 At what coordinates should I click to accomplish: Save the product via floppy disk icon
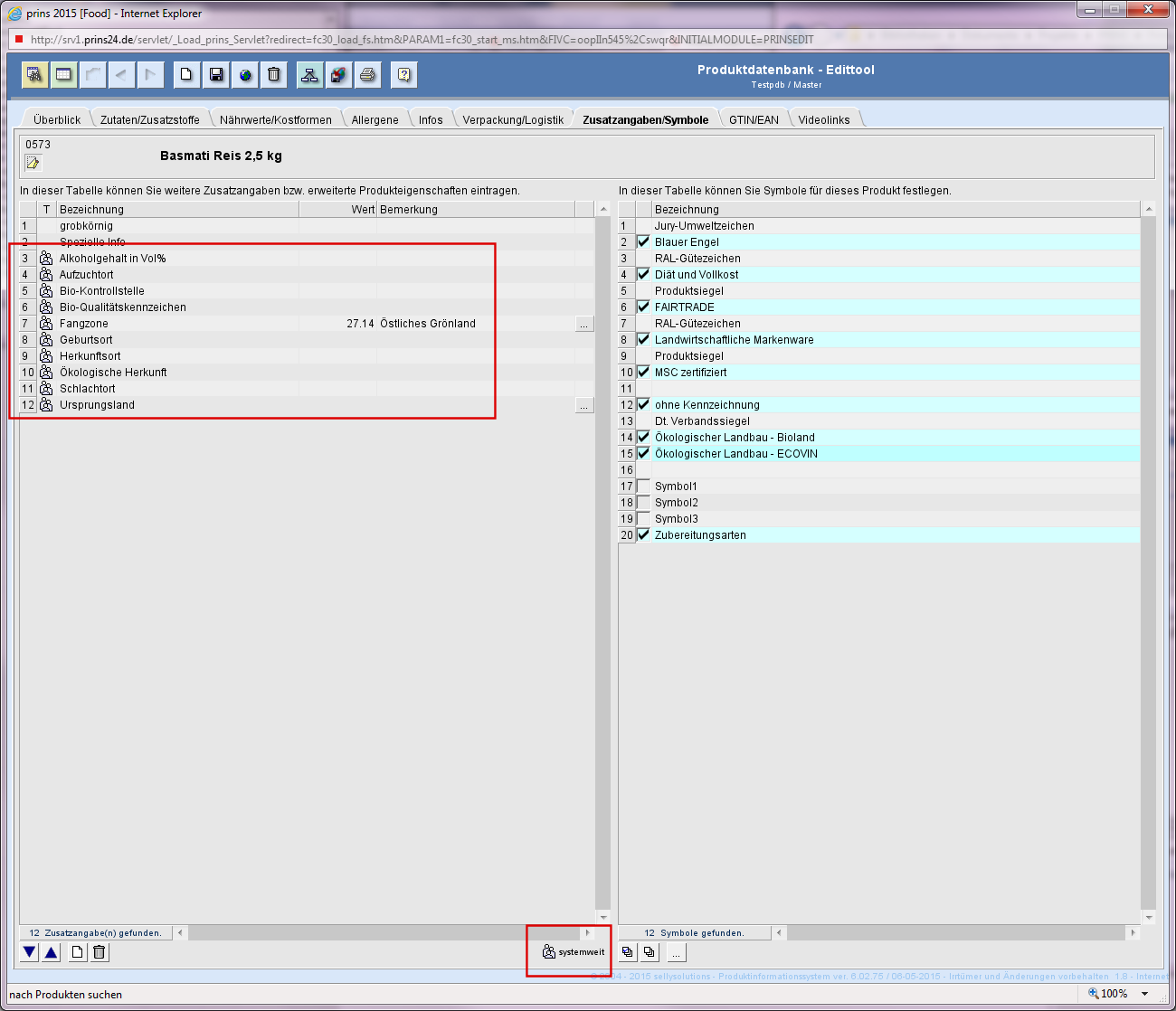click(x=216, y=74)
